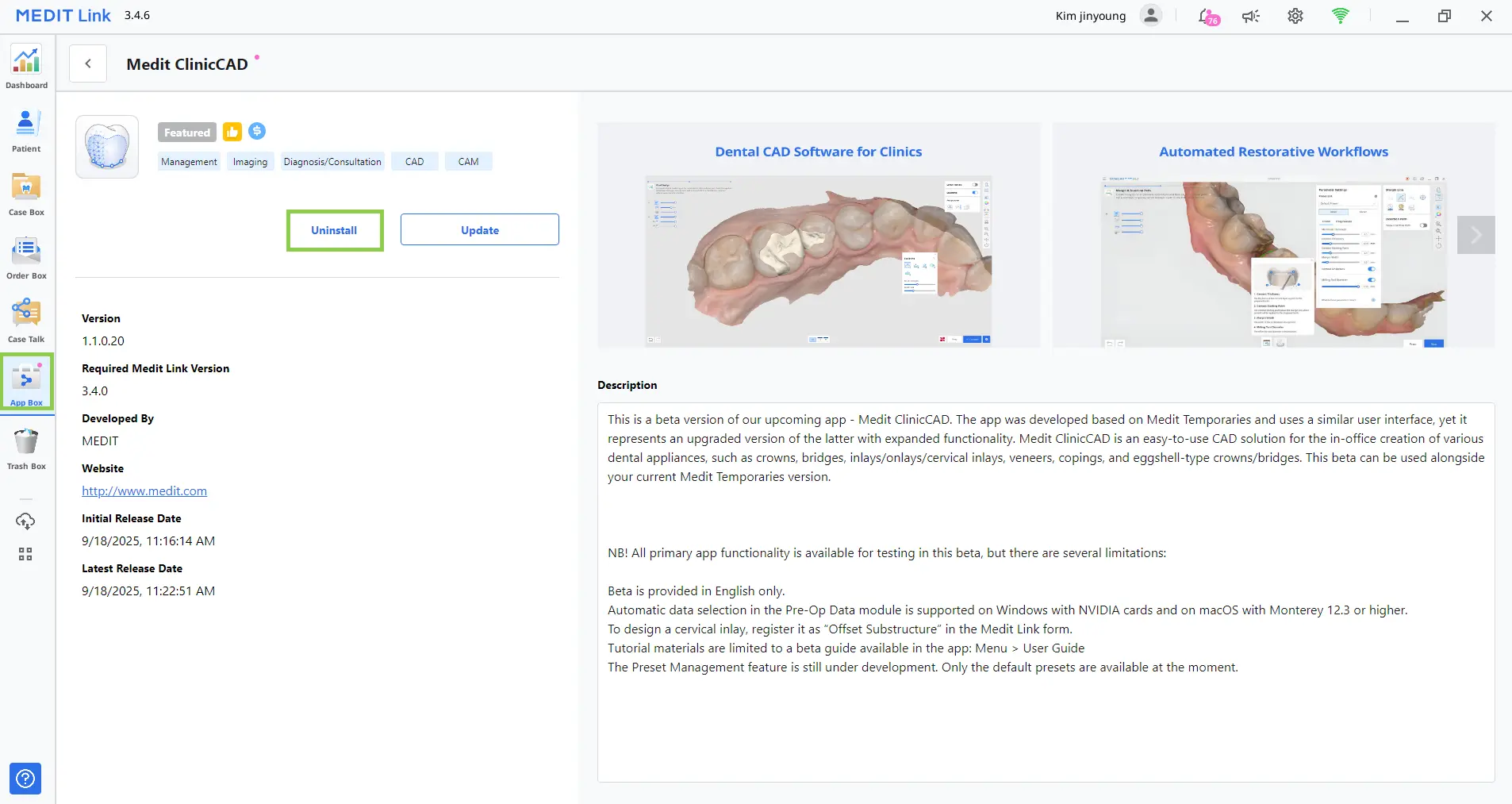Select the Management tag
Viewport: 1512px width, 804px height.
[189, 161]
